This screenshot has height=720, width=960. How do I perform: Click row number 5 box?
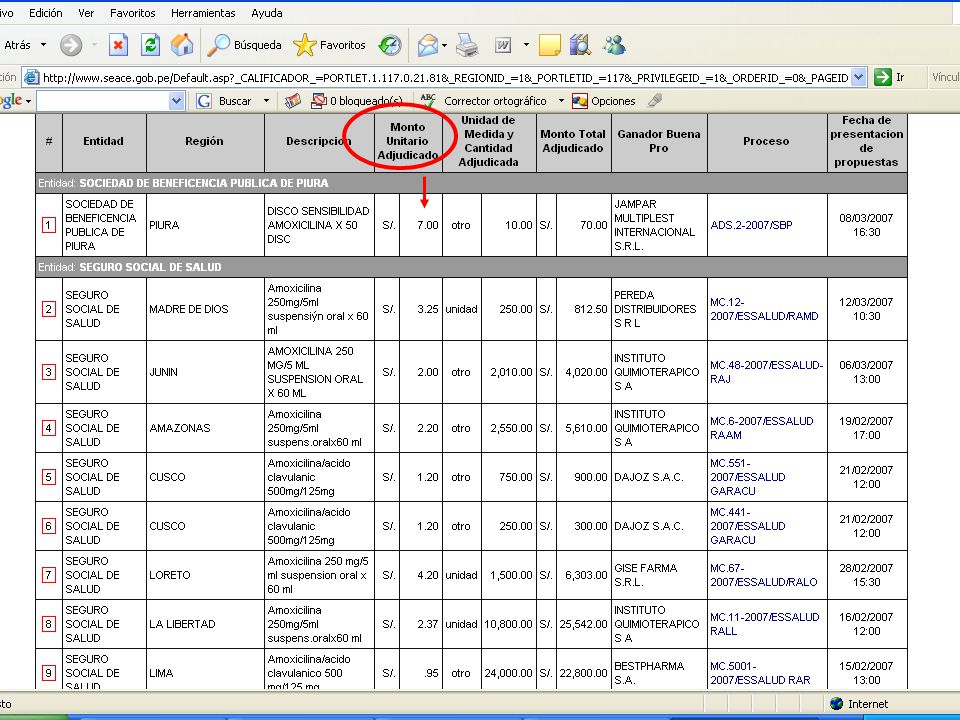click(48, 477)
